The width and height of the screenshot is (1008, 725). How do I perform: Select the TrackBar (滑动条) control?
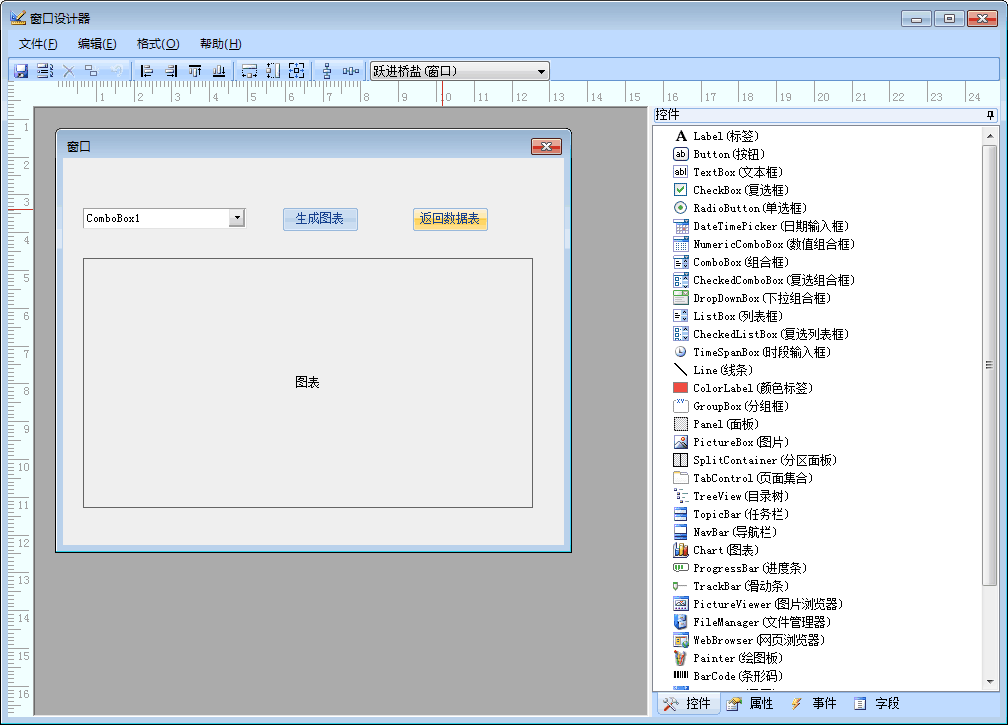pos(731,586)
